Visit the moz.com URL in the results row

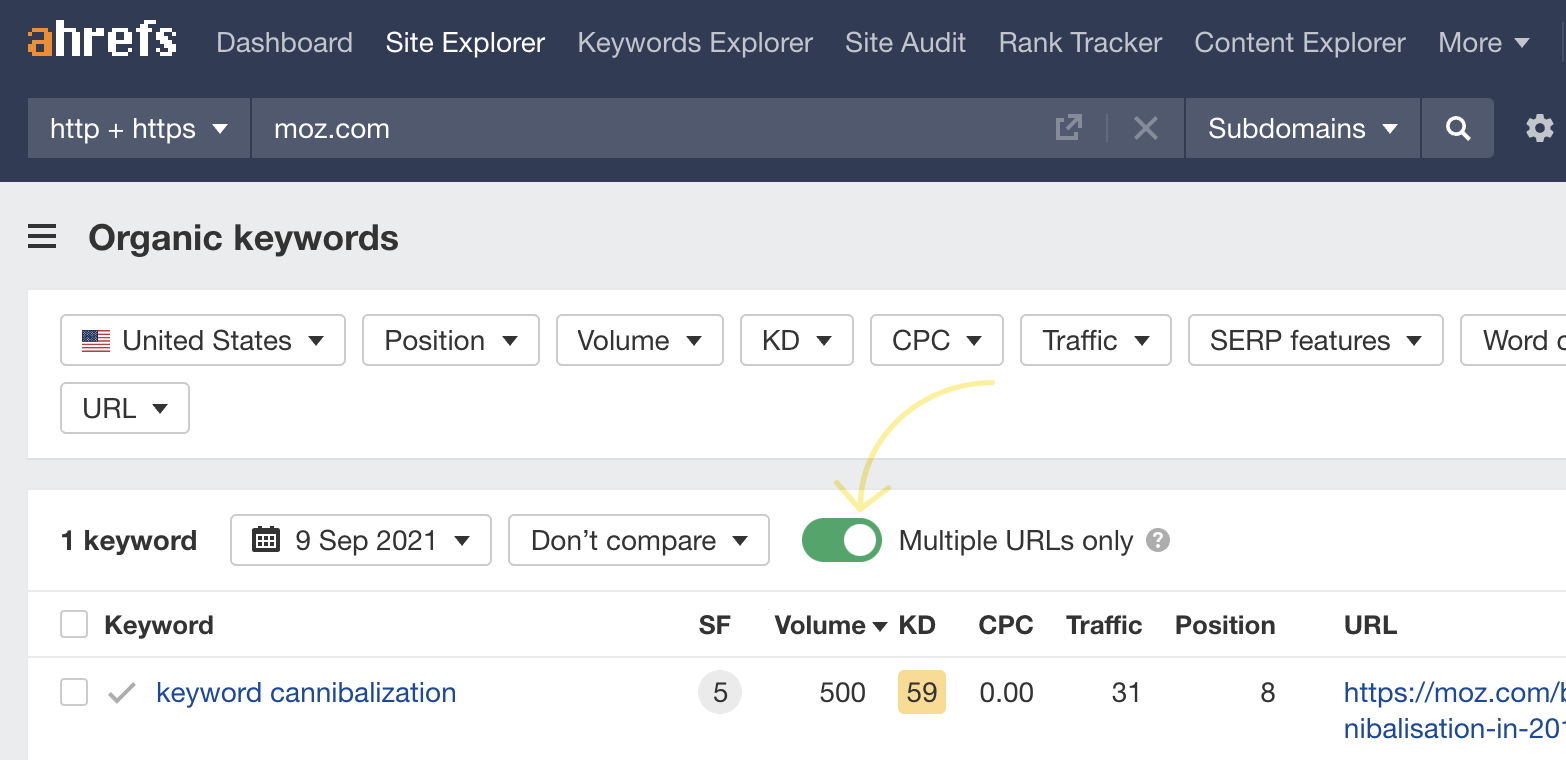point(1452,692)
